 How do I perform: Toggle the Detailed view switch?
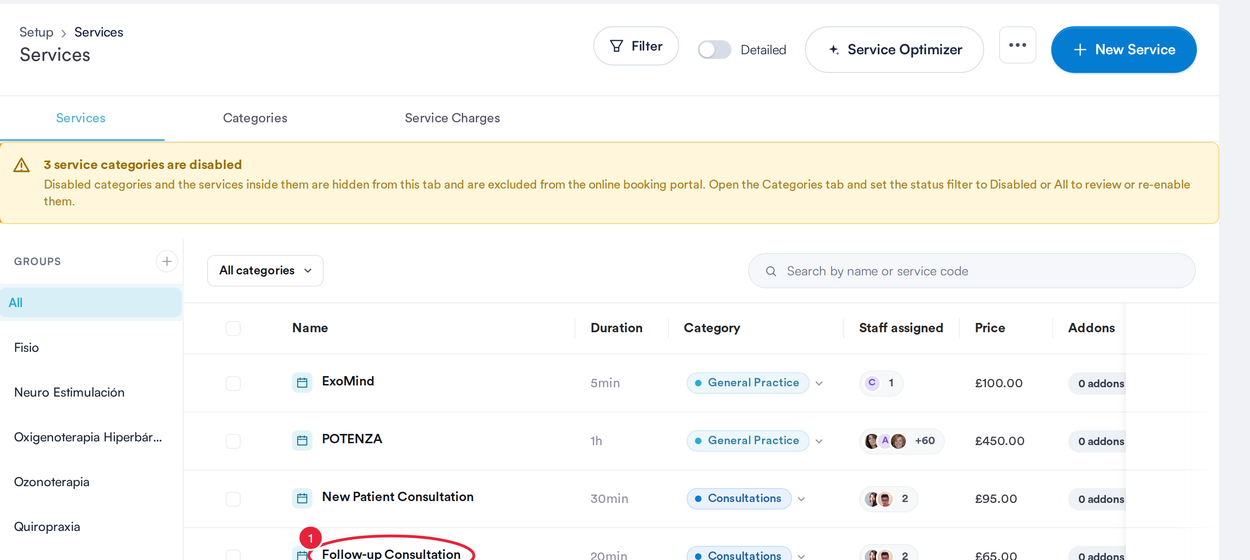coord(714,50)
